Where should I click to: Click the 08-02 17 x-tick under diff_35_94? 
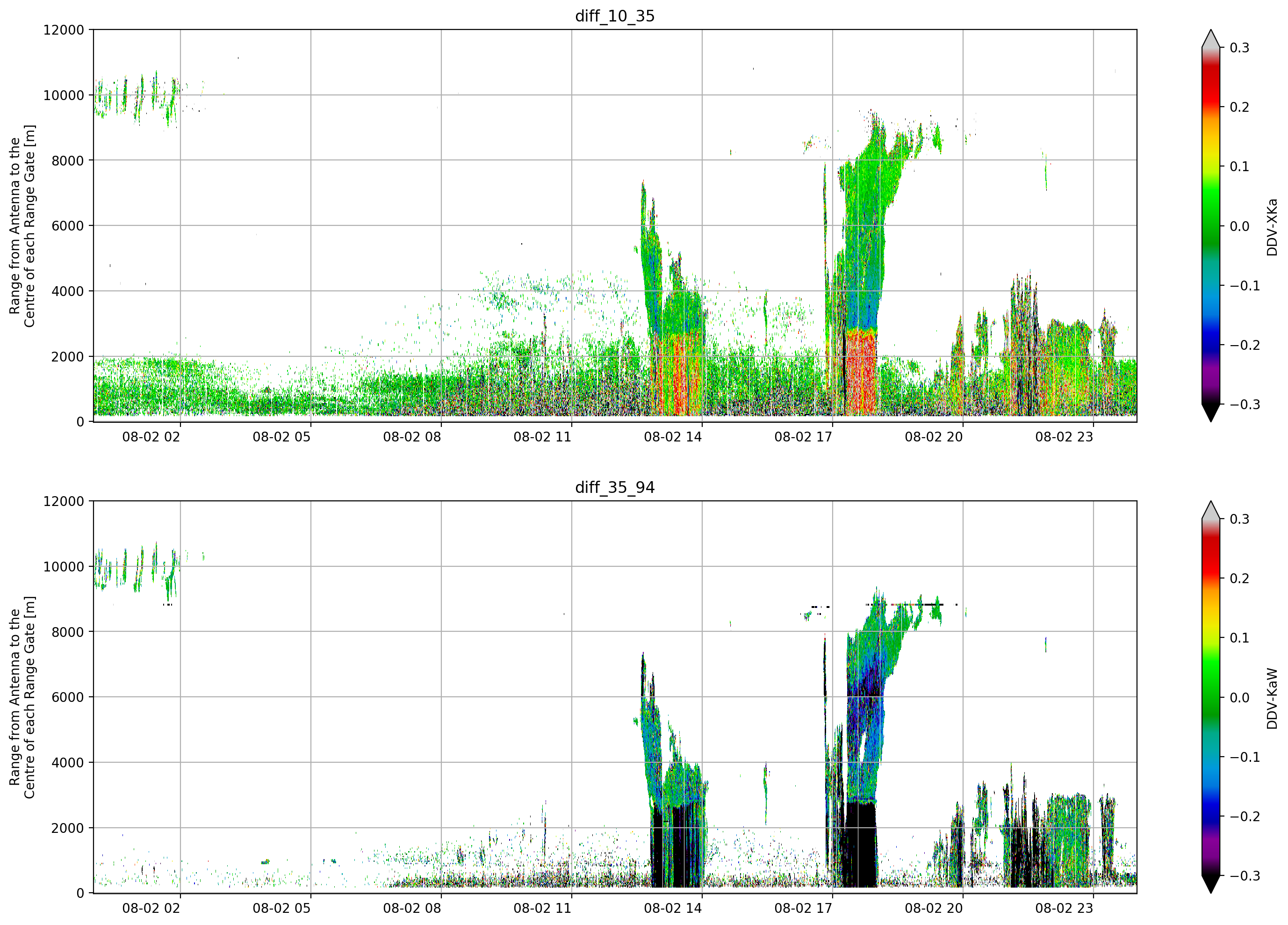(x=804, y=908)
